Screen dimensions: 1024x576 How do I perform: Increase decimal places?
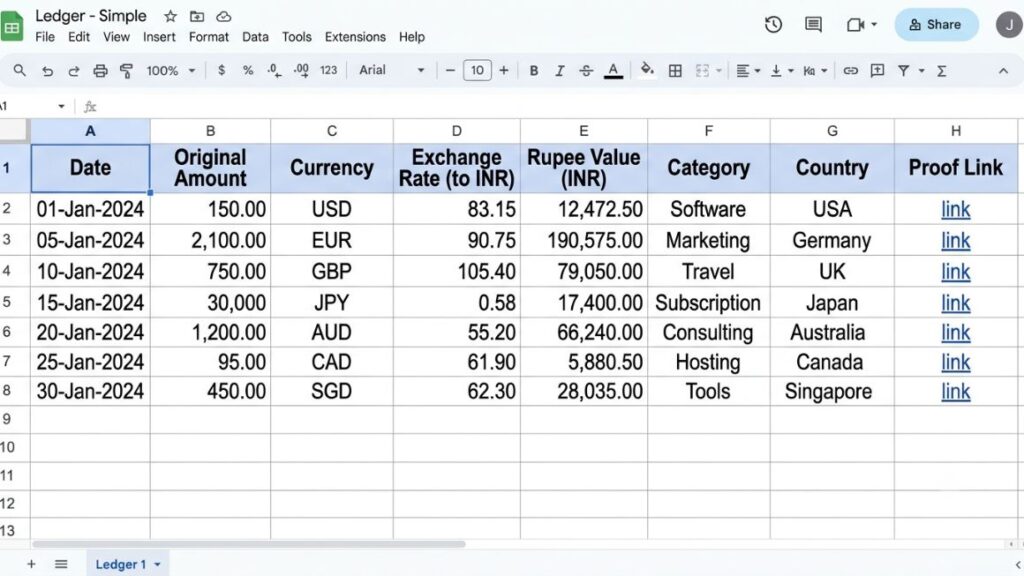coord(301,71)
